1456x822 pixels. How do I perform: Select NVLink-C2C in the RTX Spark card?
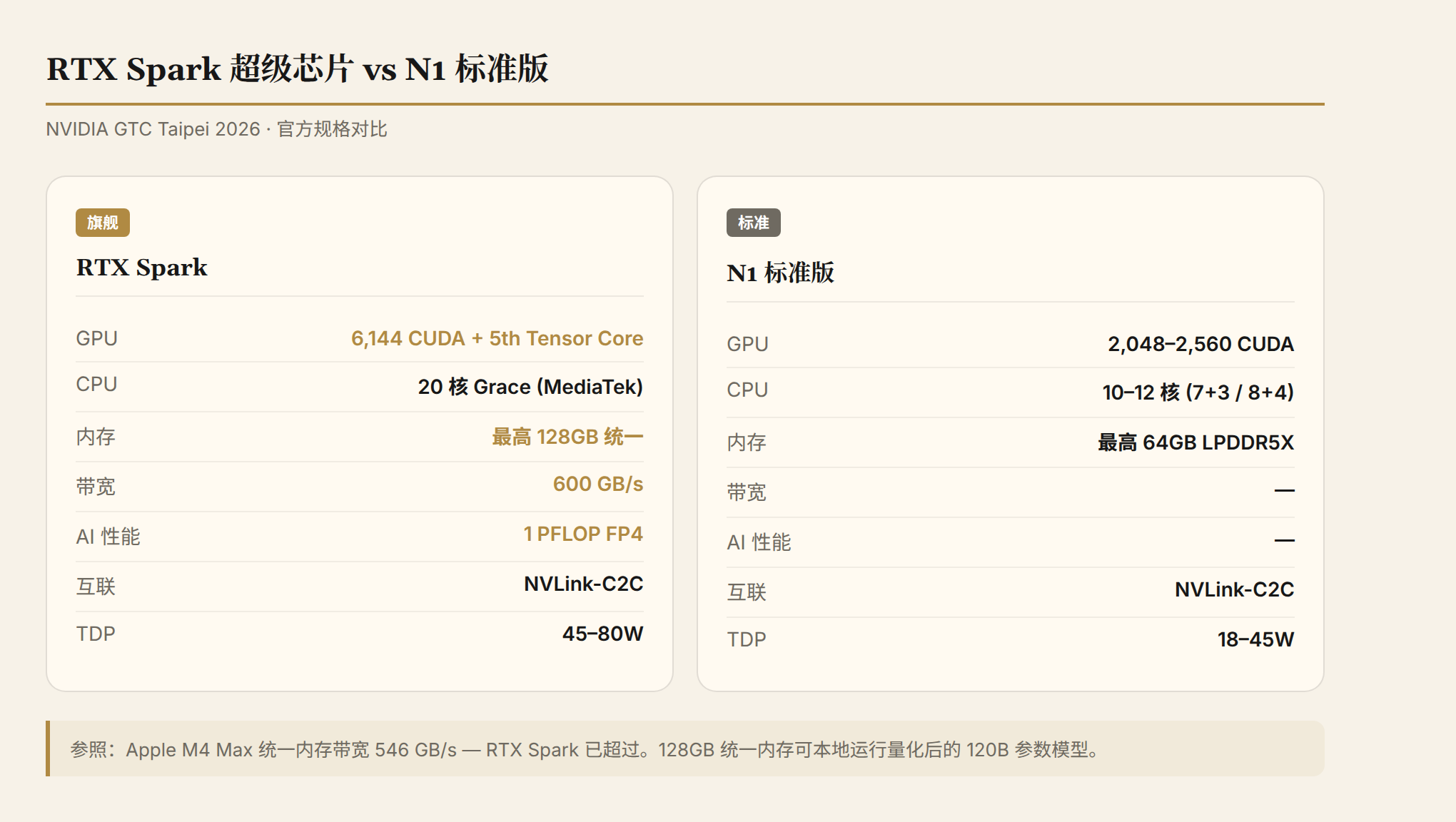pos(584,584)
